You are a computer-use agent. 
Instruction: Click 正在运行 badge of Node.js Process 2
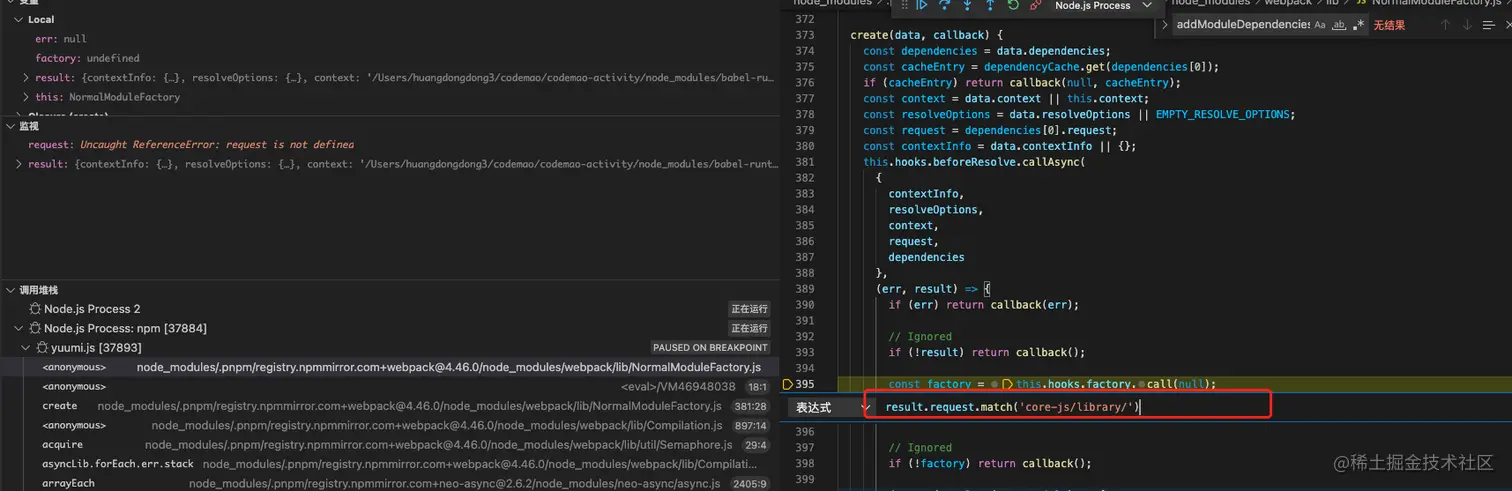click(749, 309)
